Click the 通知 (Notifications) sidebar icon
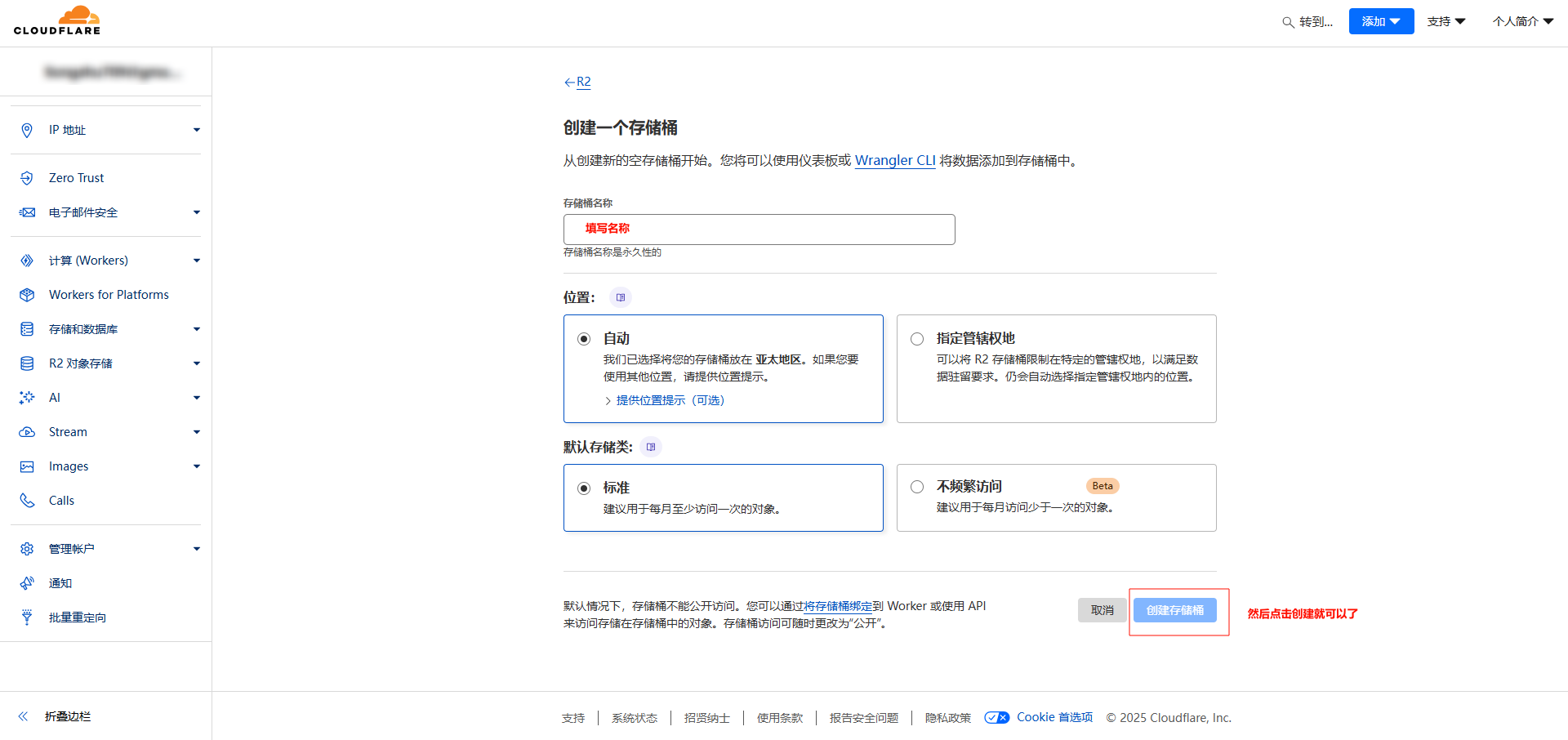Screen dimensions: 1568x740 27,582
